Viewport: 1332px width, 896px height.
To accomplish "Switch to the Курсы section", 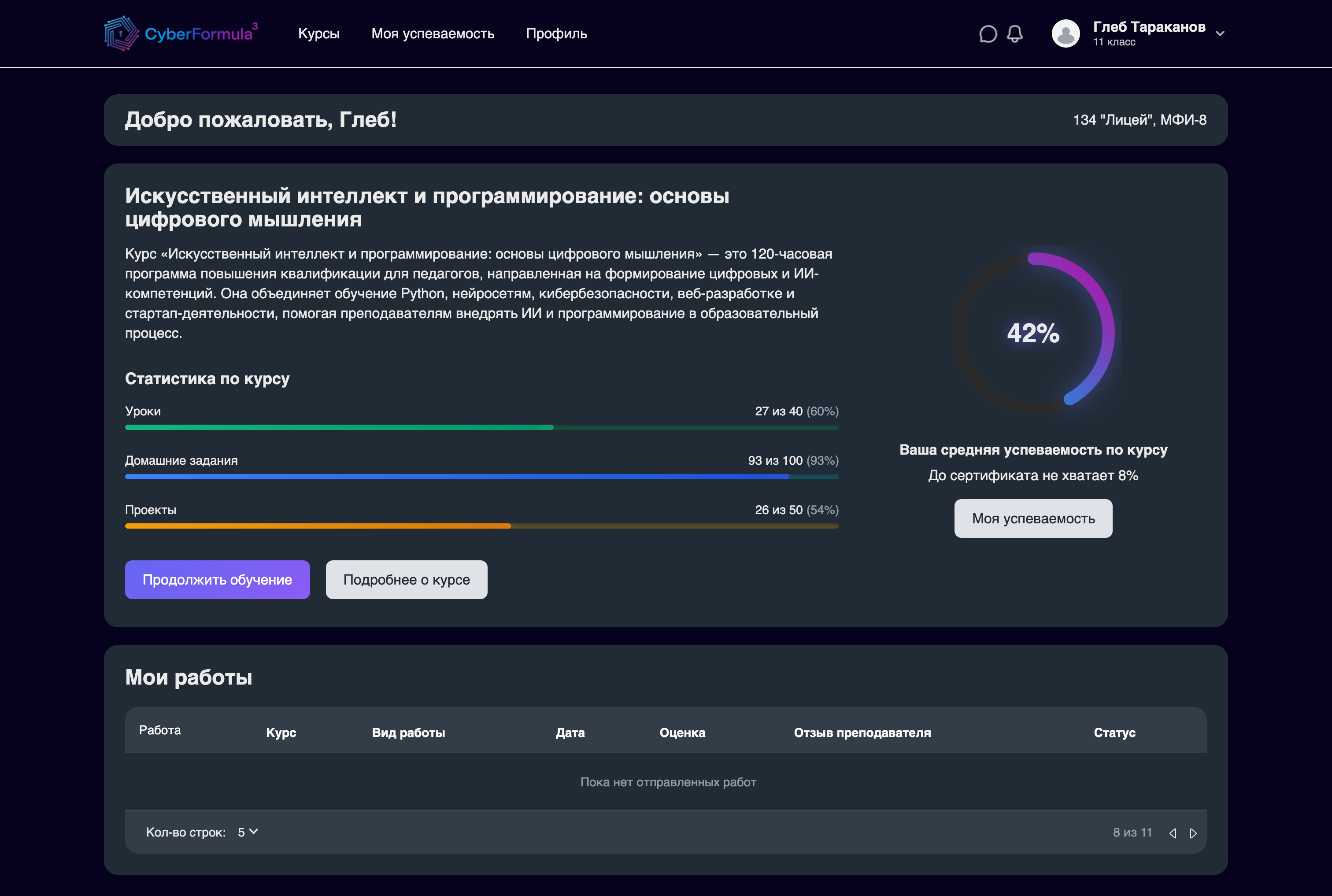I will [318, 34].
